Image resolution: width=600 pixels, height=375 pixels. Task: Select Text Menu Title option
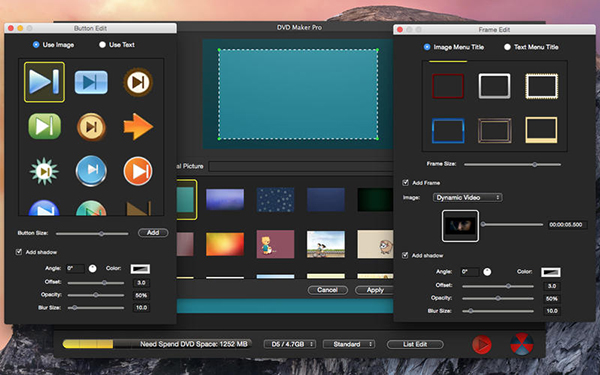pyautogui.click(x=507, y=47)
